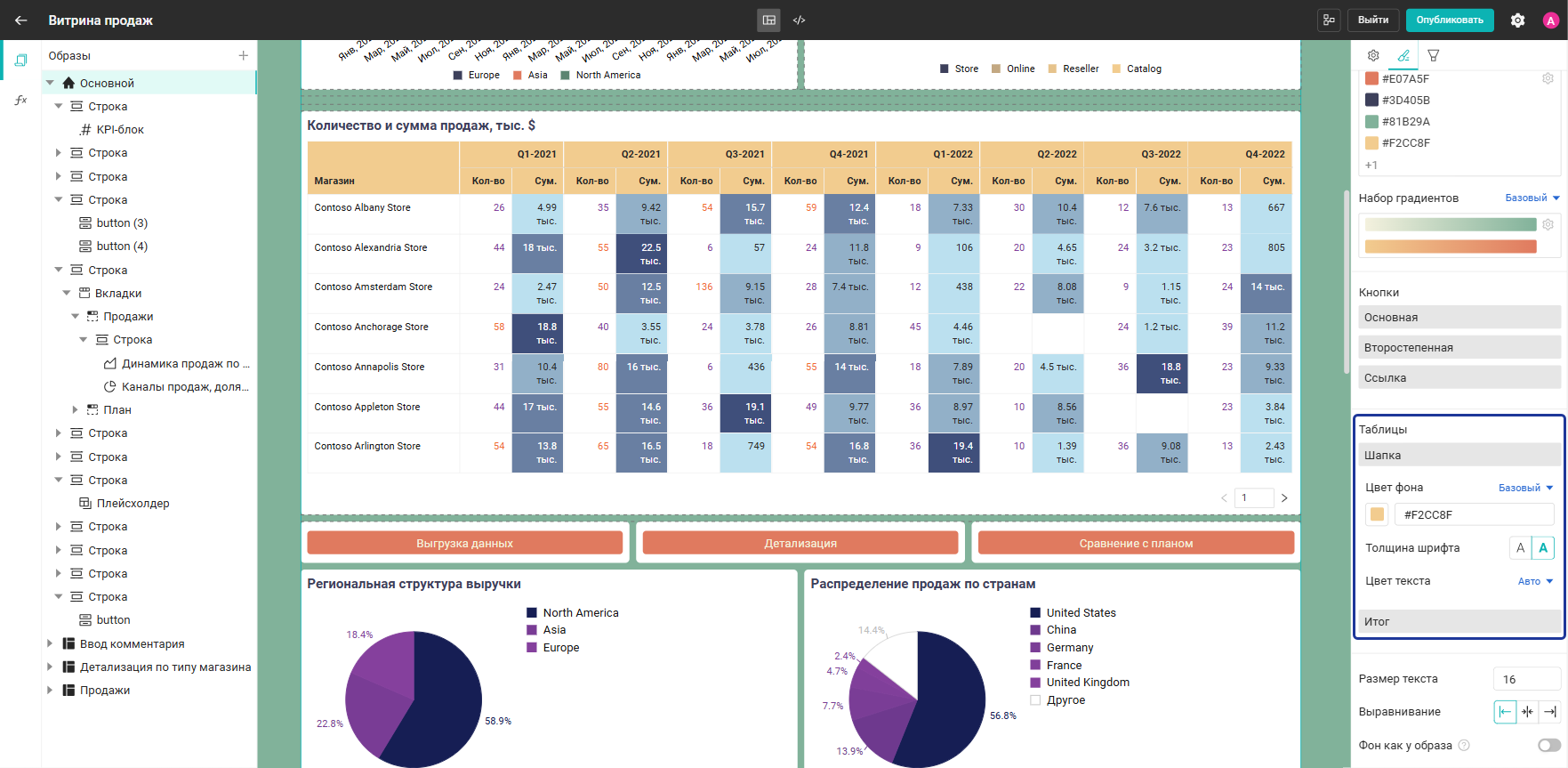Switch to the filter funnel tab
Screen dimensions: 1568x768
tap(1434, 55)
